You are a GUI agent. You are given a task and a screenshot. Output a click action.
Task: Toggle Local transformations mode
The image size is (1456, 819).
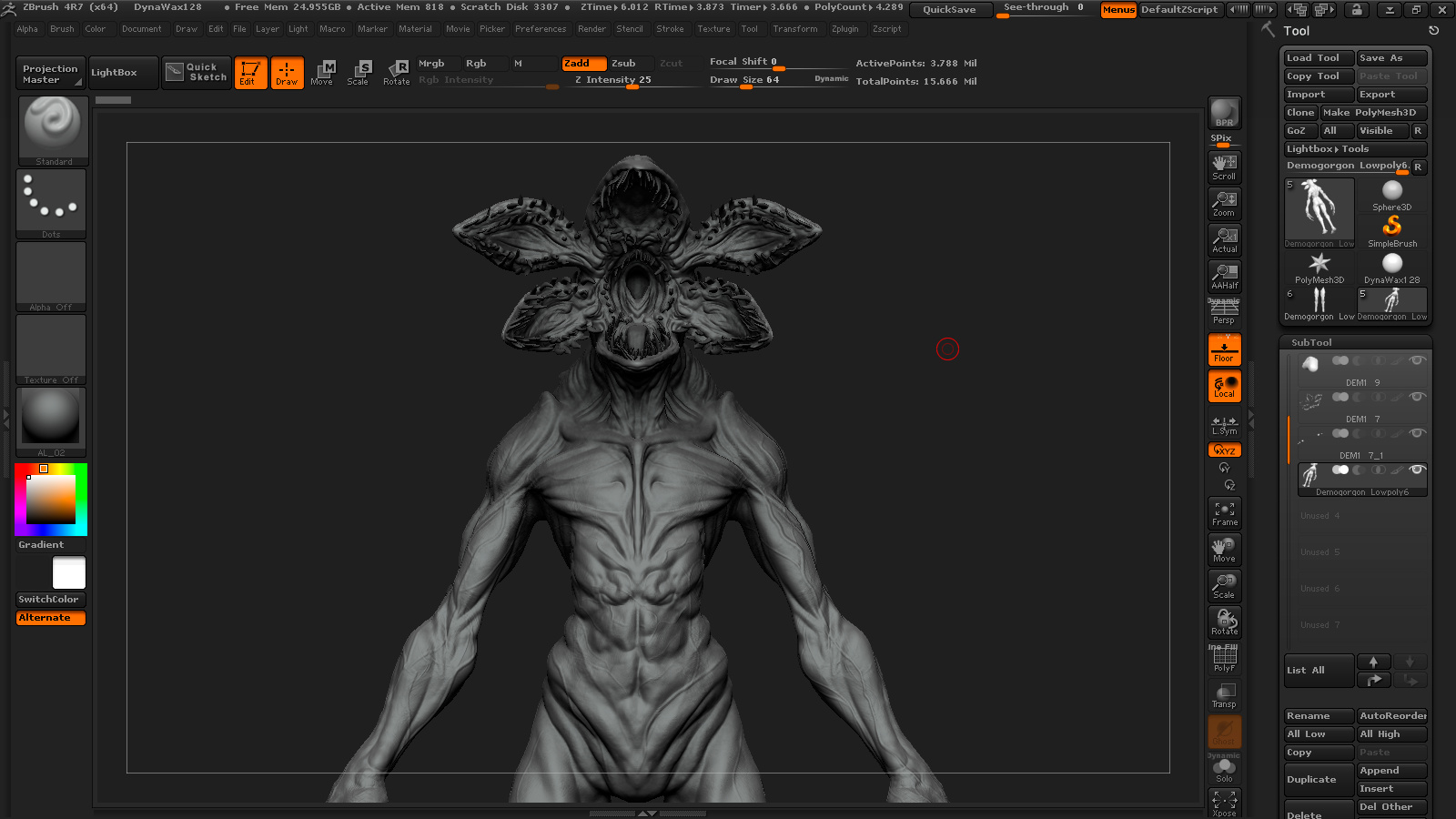pyautogui.click(x=1224, y=386)
